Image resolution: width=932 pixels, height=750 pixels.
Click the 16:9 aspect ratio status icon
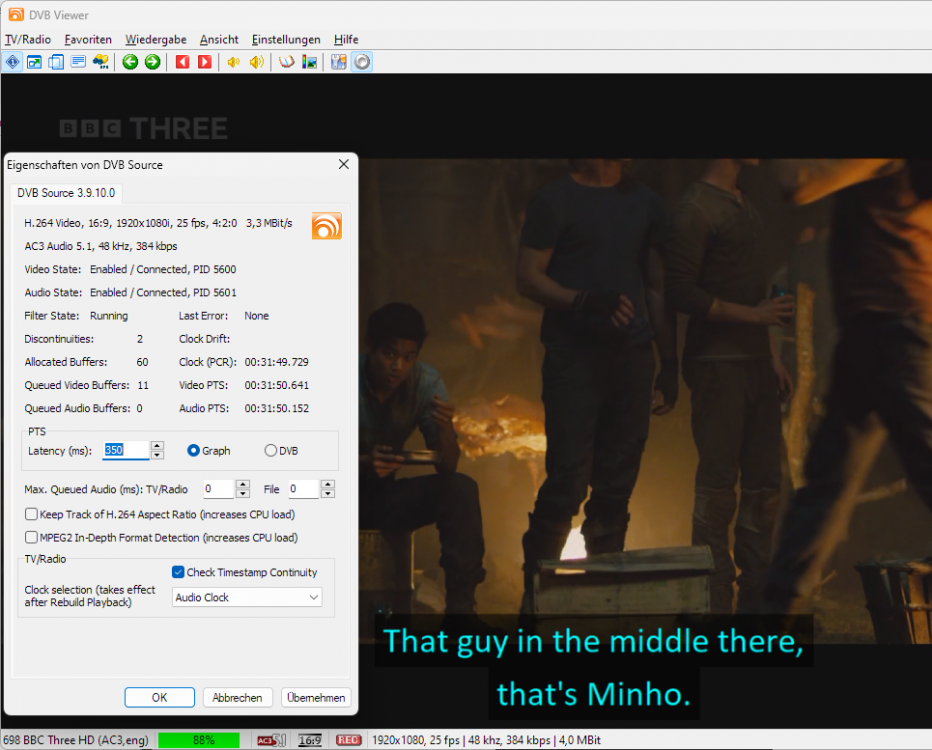pyautogui.click(x=310, y=740)
